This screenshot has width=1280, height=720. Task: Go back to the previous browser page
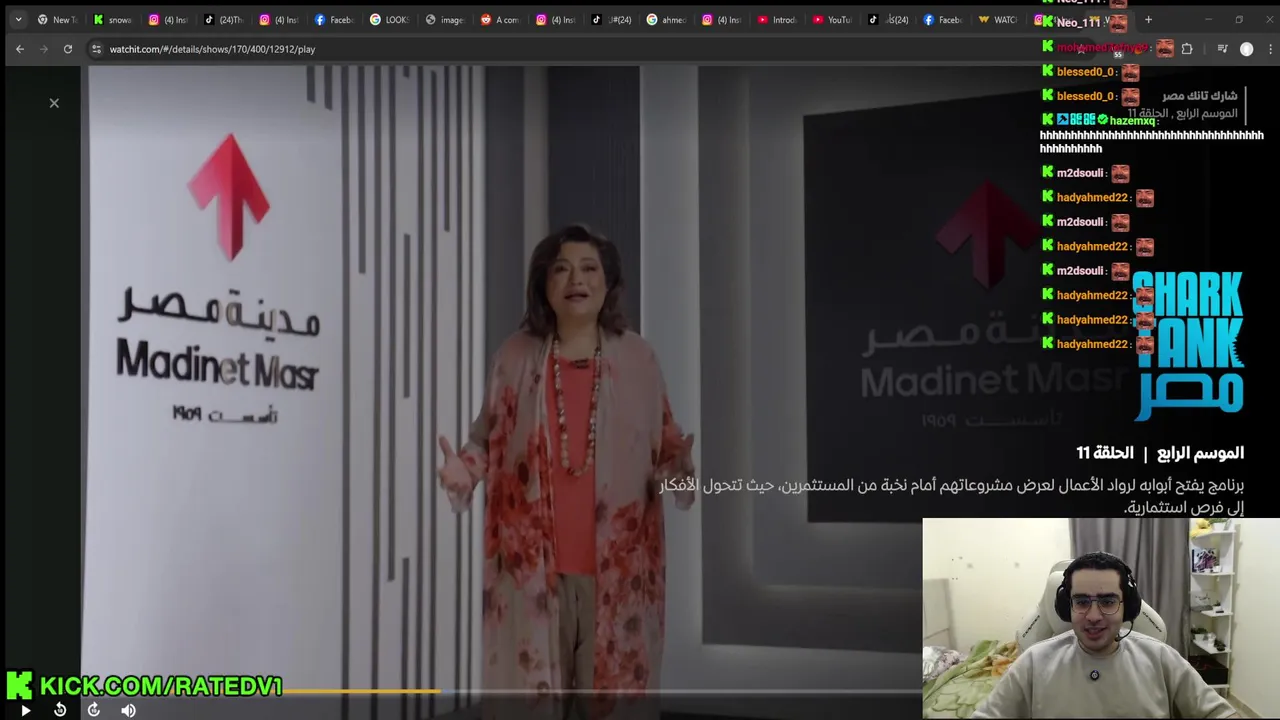(20, 49)
